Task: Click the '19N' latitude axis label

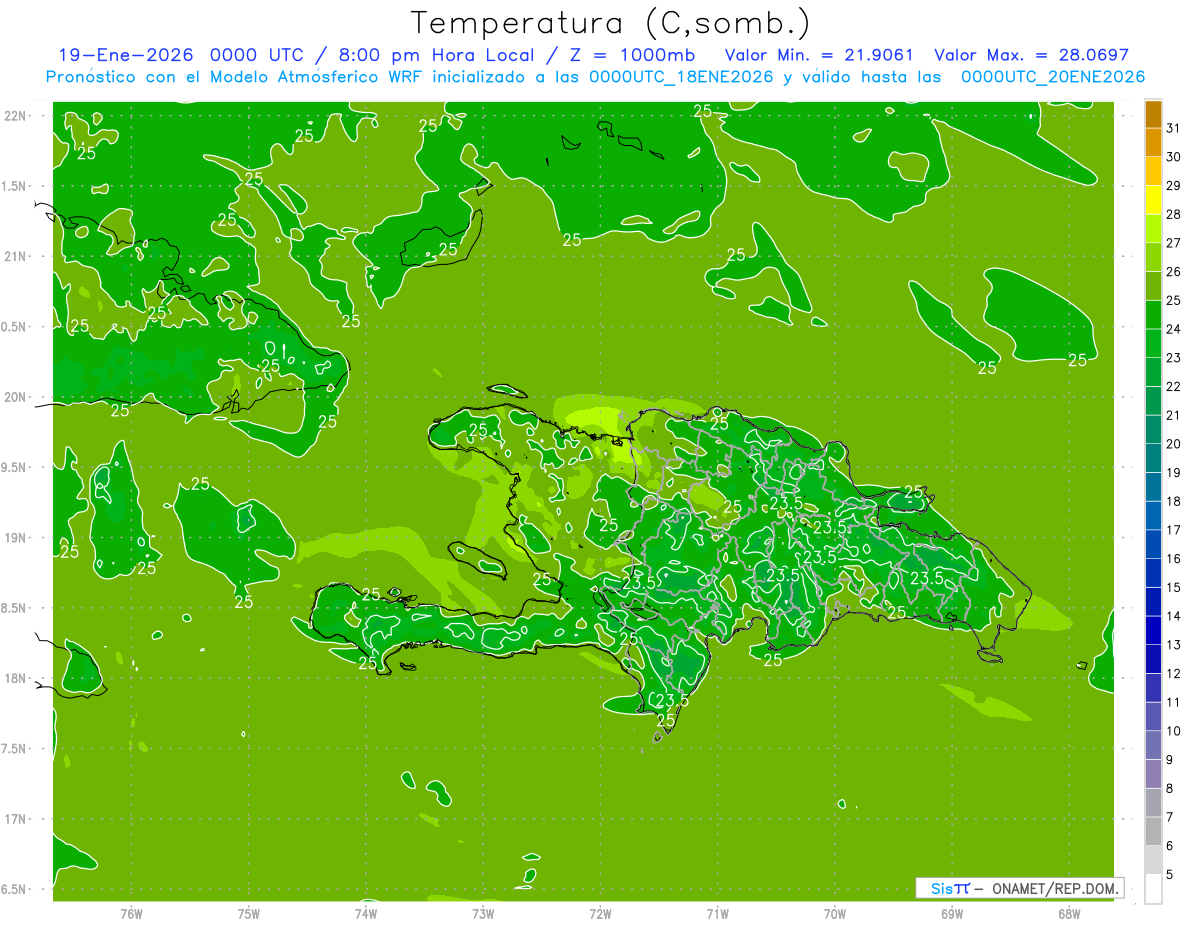Action: pyautogui.click(x=17, y=537)
